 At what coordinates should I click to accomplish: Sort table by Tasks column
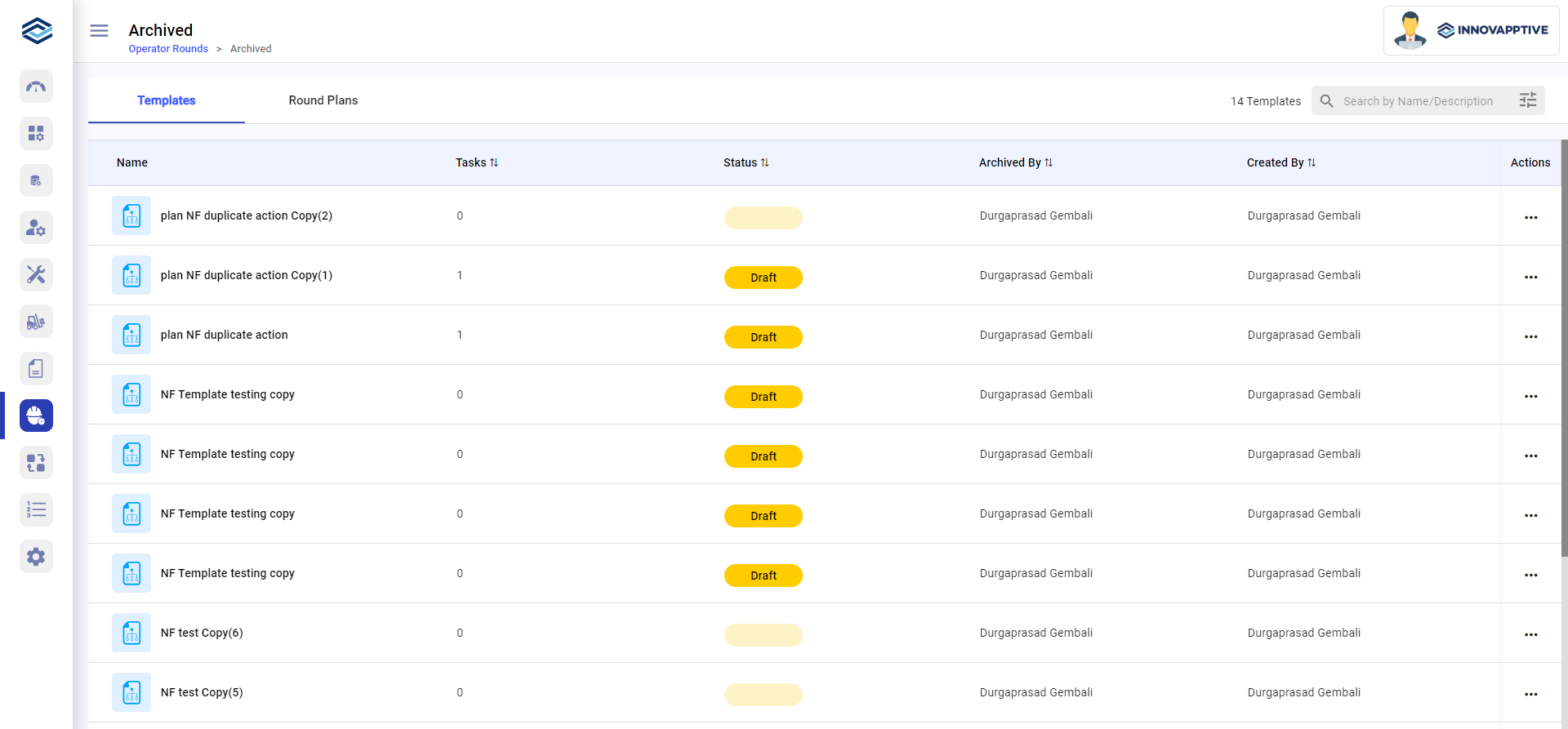493,162
